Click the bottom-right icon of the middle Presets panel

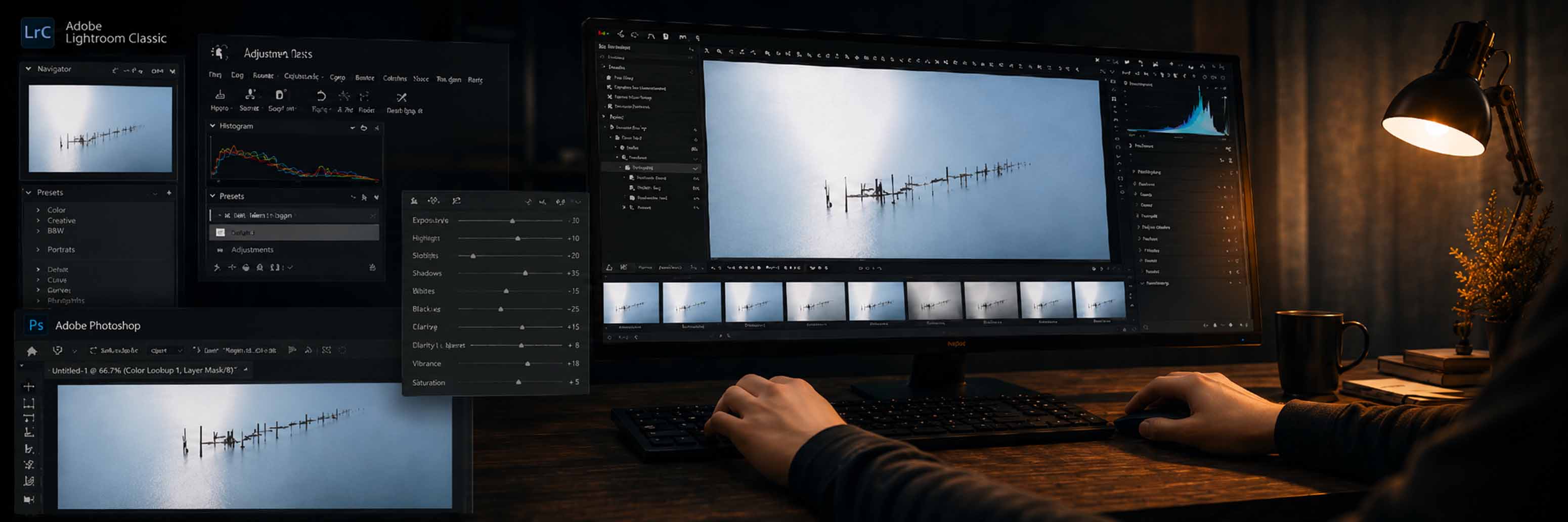click(x=372, y=267)
